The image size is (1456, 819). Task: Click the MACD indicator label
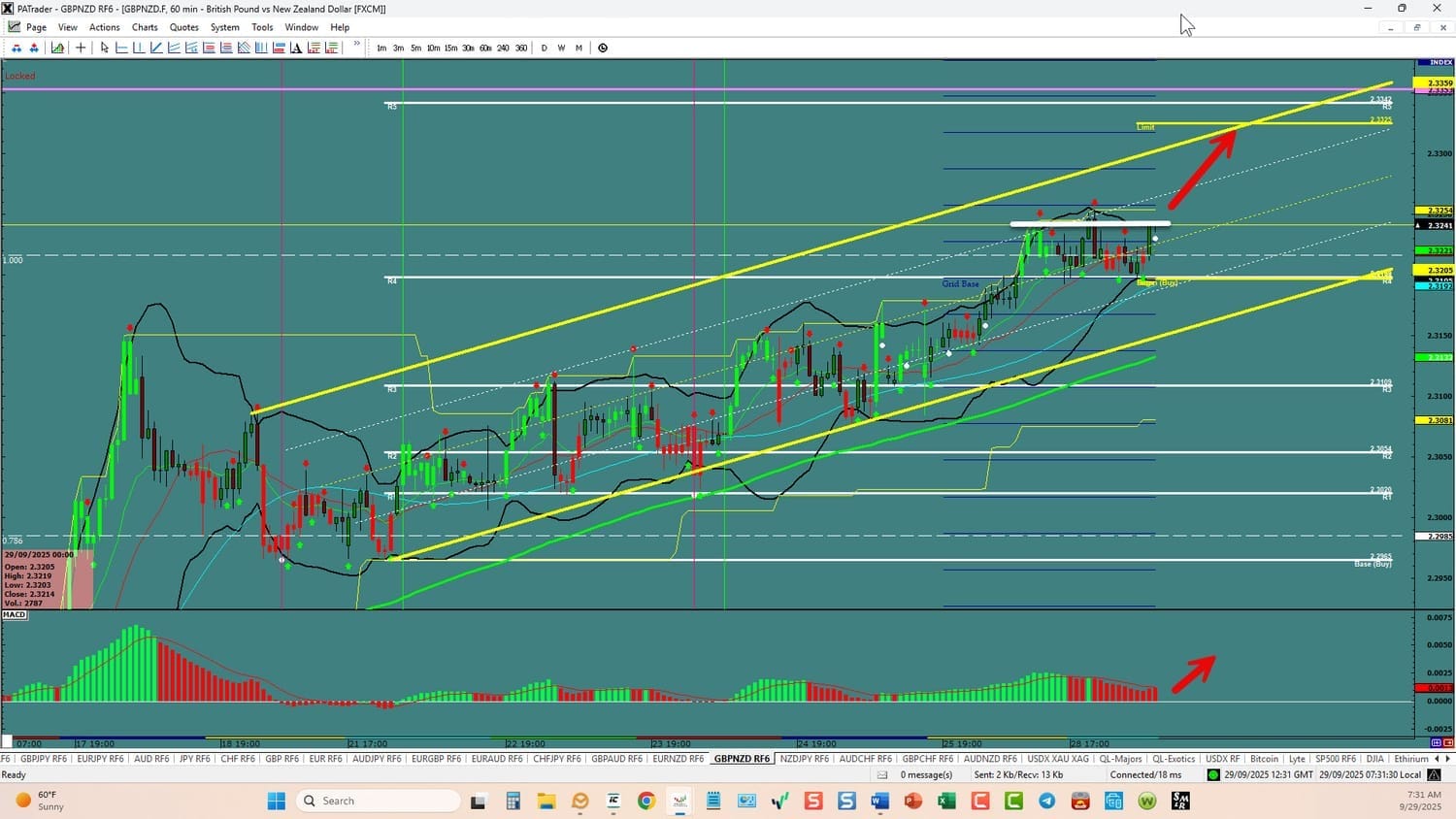[x=15, y=615]
